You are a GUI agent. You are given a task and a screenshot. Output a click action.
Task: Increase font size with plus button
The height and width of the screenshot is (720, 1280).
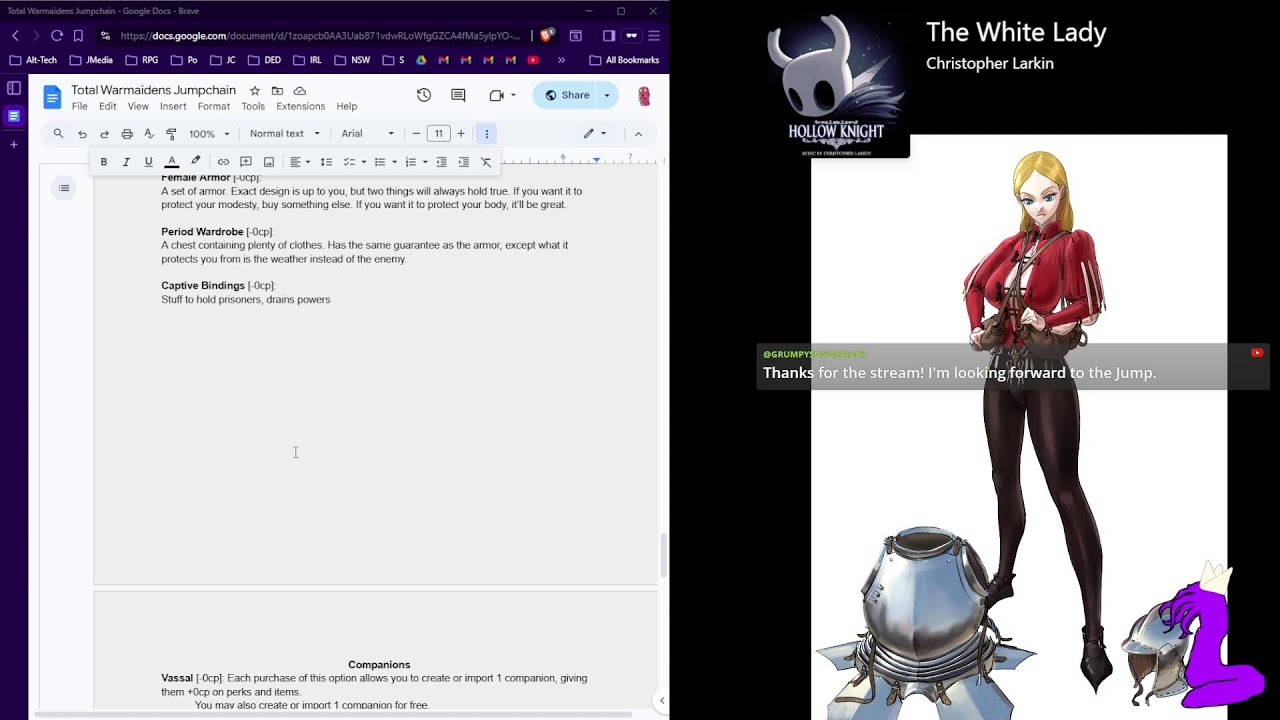tap(461, 134)
